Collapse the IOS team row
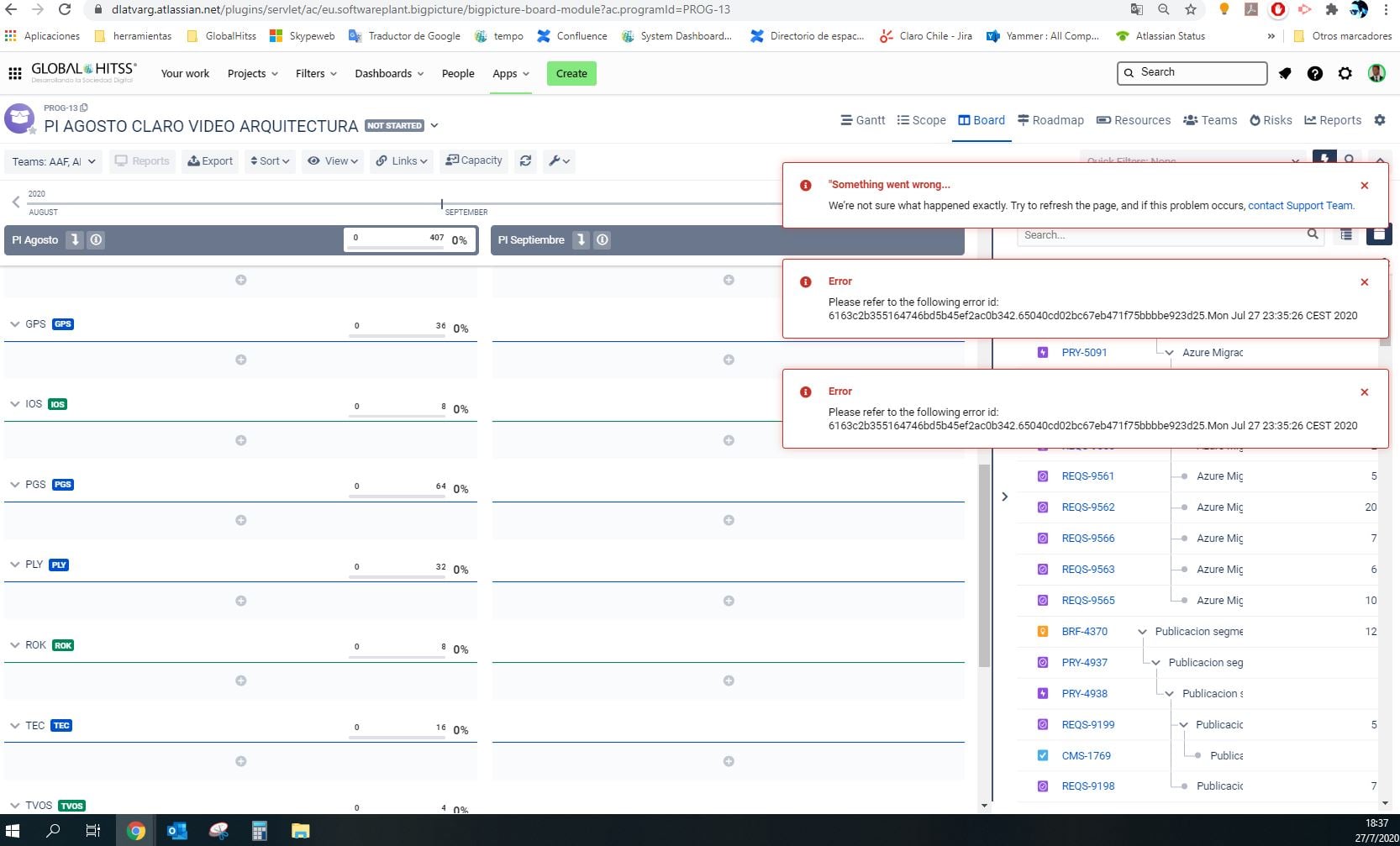Viewport: 1400px width, 846px height. tap(14, 404)
